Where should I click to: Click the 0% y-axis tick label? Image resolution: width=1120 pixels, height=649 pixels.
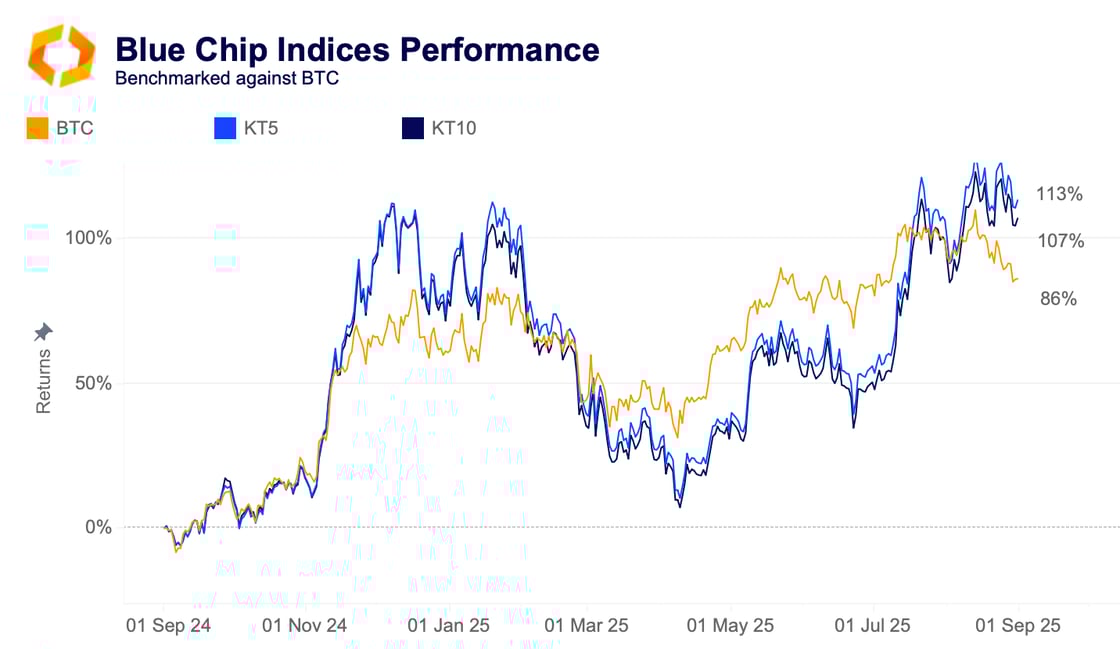96,527
